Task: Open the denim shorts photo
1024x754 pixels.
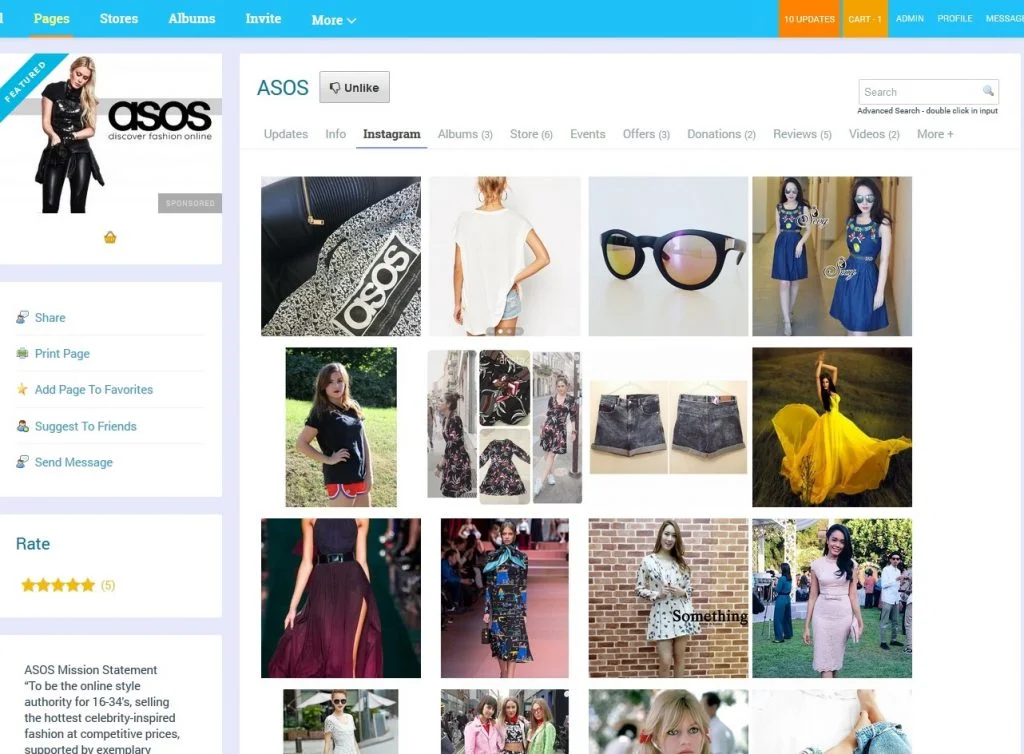Action: pyautogui.click(x=668, y=427)
